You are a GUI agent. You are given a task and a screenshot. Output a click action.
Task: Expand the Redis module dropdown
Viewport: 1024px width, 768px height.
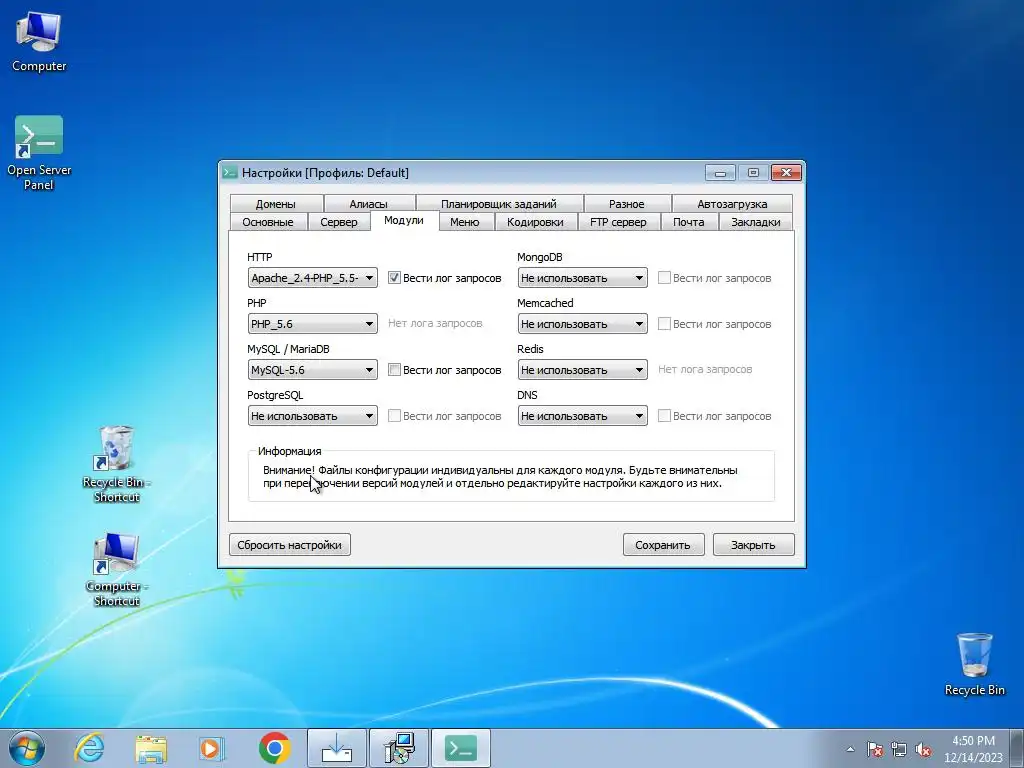[x=583, y=370]
